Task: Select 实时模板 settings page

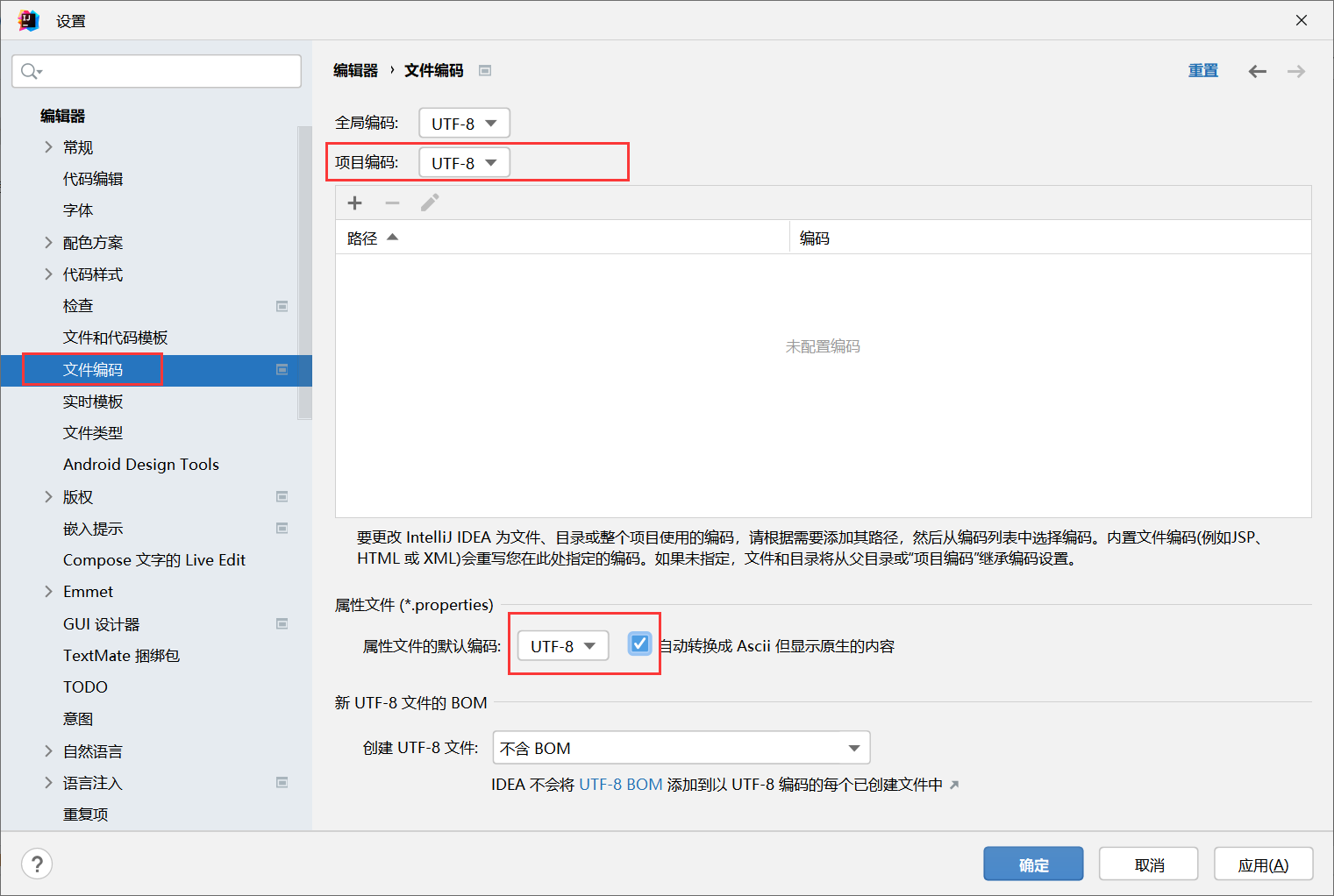Action: (93, 402)
